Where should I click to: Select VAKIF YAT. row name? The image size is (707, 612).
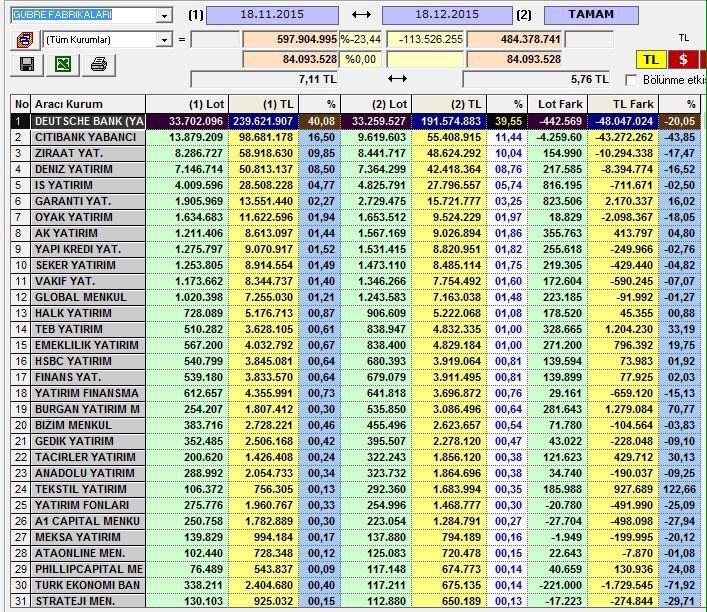click(88, 281)
